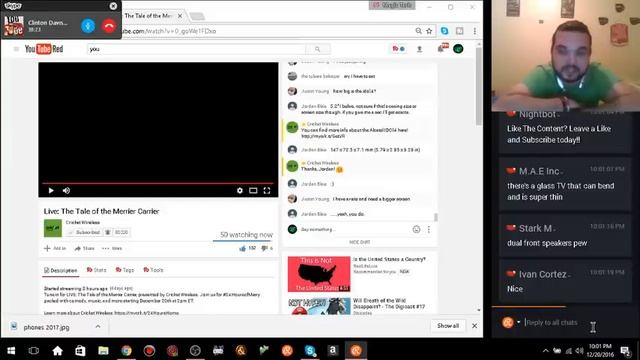
Task: Go to the YouTube Red home logo
Action: [44, 49]
